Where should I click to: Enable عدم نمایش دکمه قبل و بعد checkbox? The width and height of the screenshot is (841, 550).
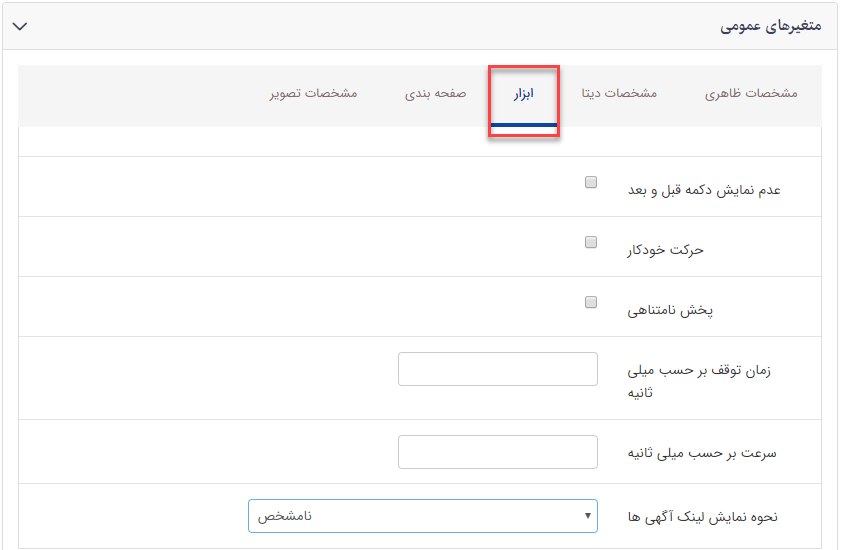591,182
